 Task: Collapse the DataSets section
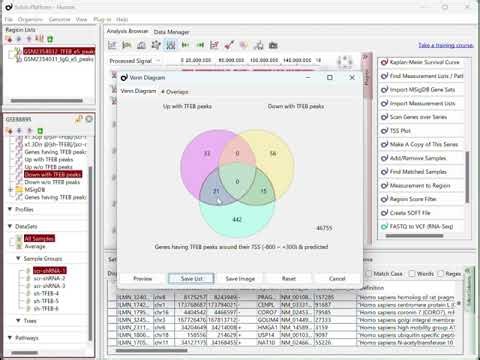[10, 226]
